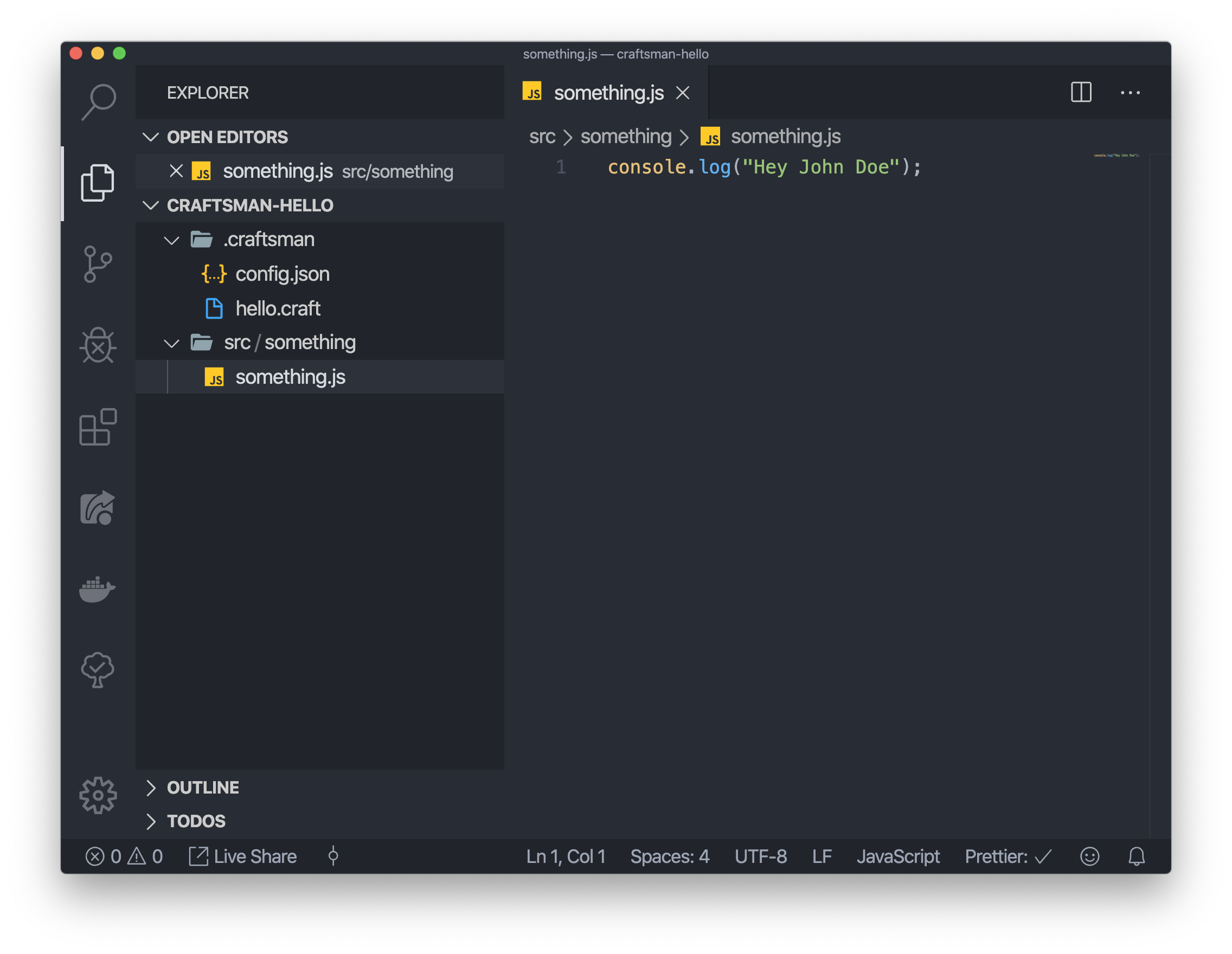The image size is (1232, 954).
Task: Click JavaScript language mode in status bar
Action: [x=898, y=856]
